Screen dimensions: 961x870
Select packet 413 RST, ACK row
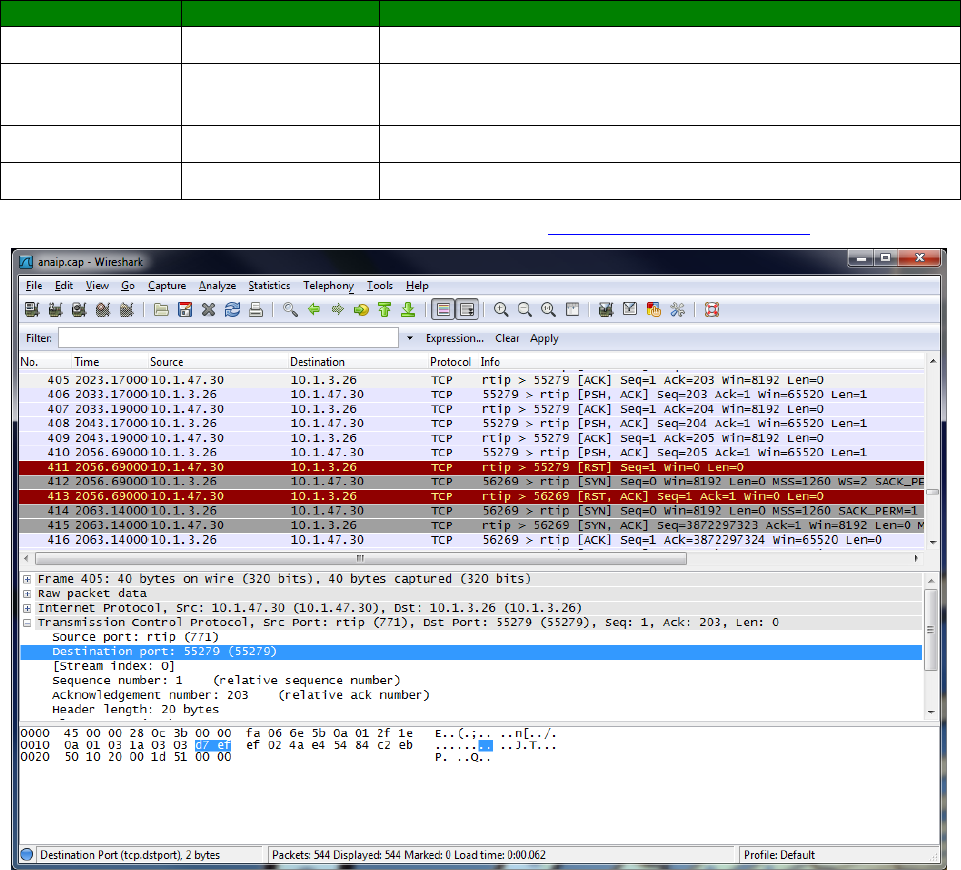click(x=471, y=496)
